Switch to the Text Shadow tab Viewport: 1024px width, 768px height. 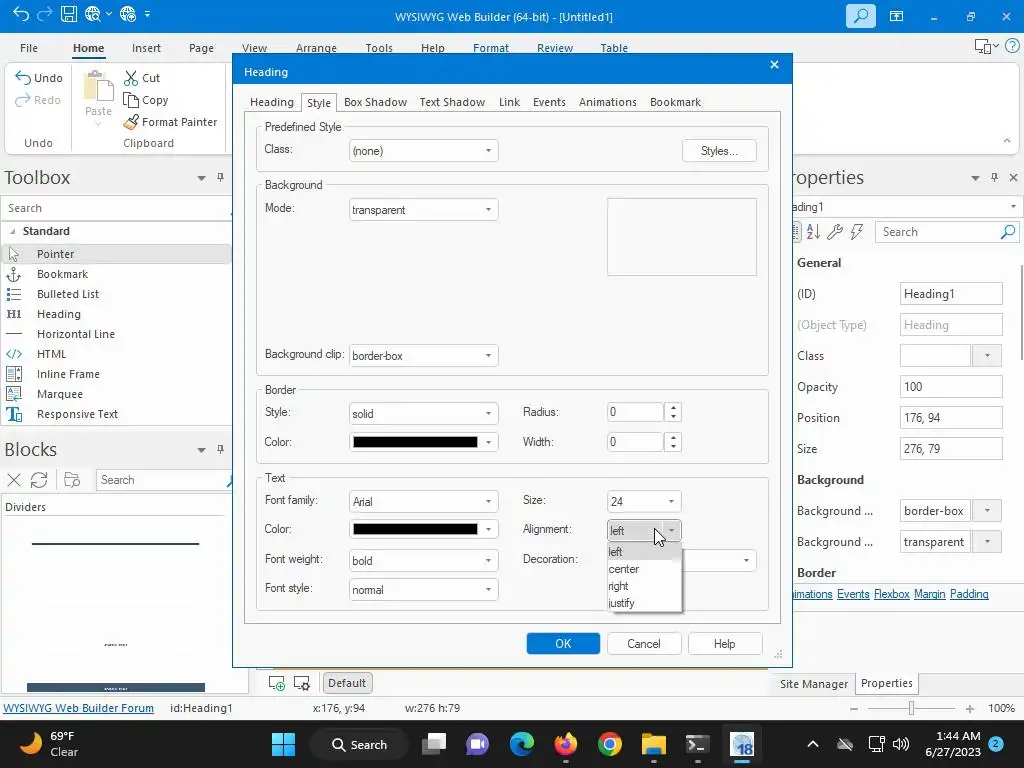click(452, 102)
